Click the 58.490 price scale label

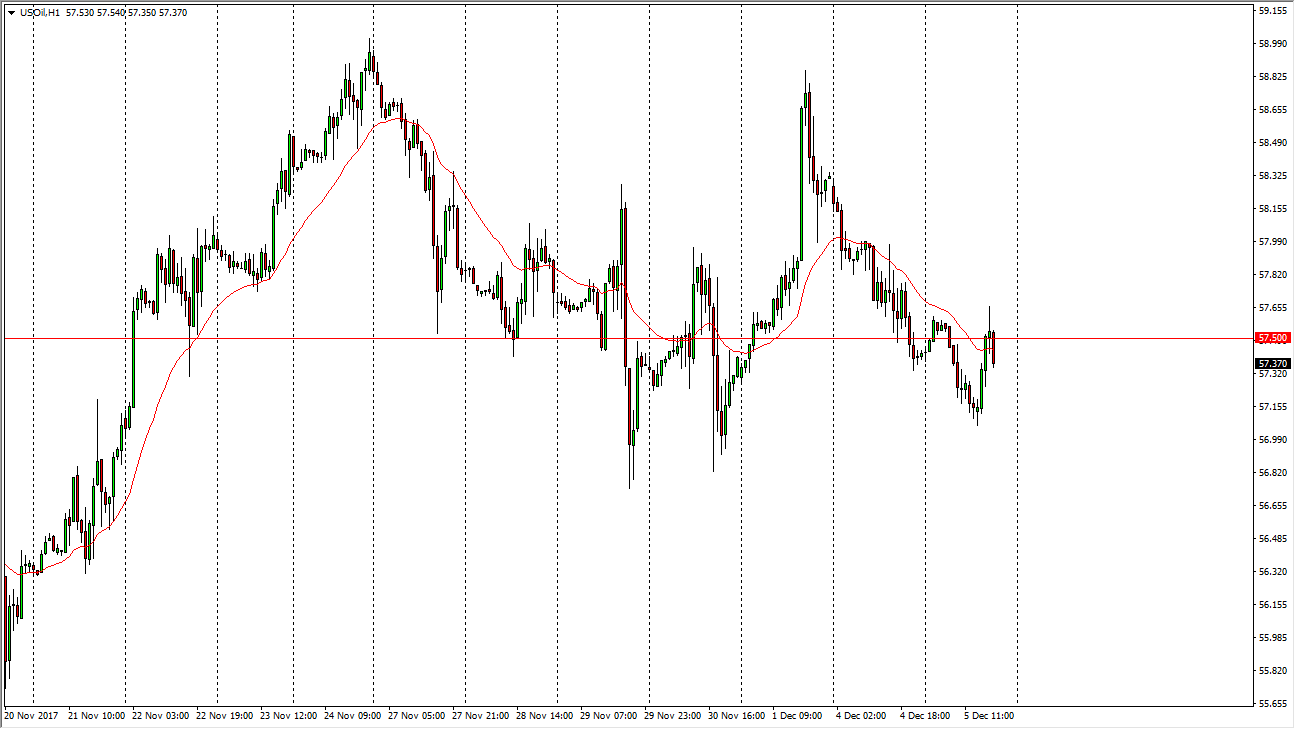[1272, 143]
